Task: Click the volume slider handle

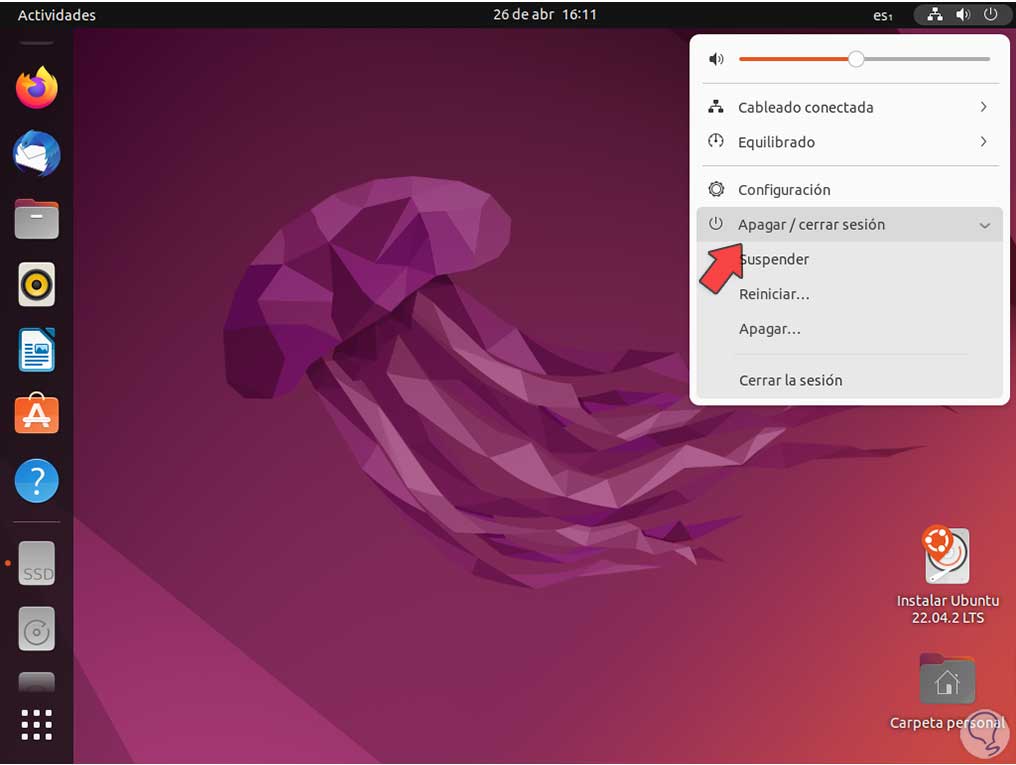Action: pos(856,59)
